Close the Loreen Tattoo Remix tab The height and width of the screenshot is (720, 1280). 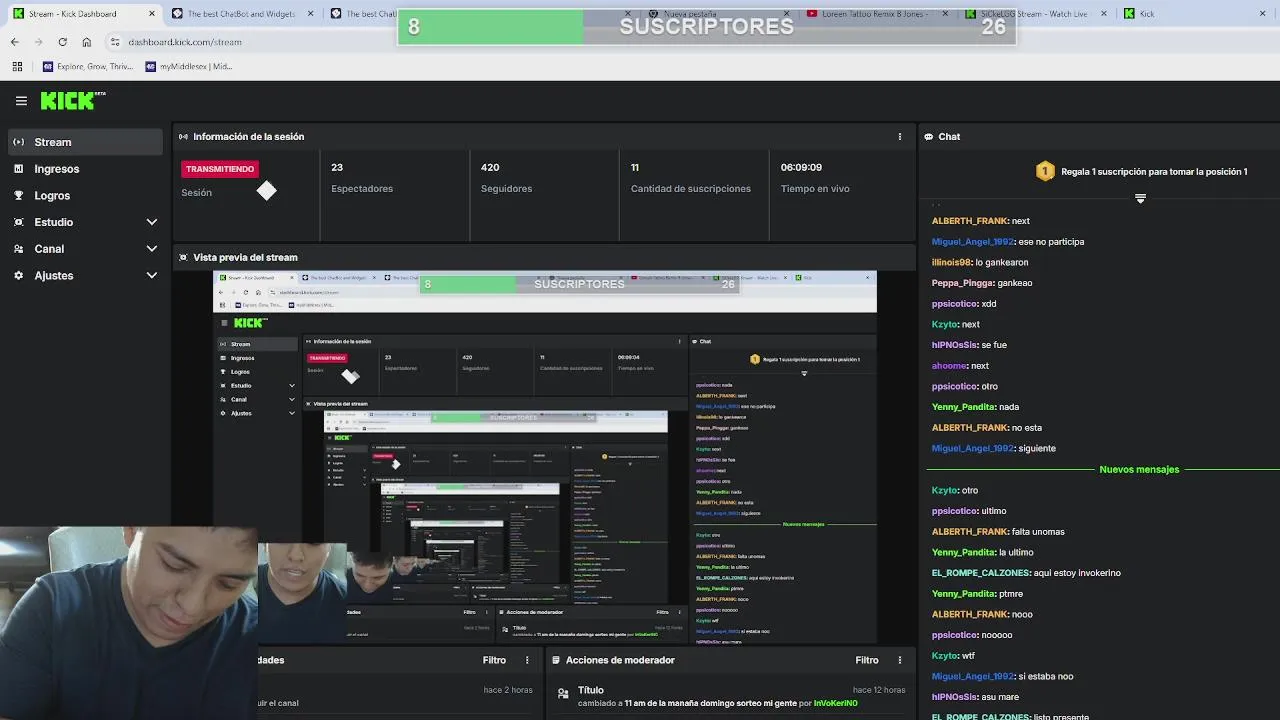(945, 14)
